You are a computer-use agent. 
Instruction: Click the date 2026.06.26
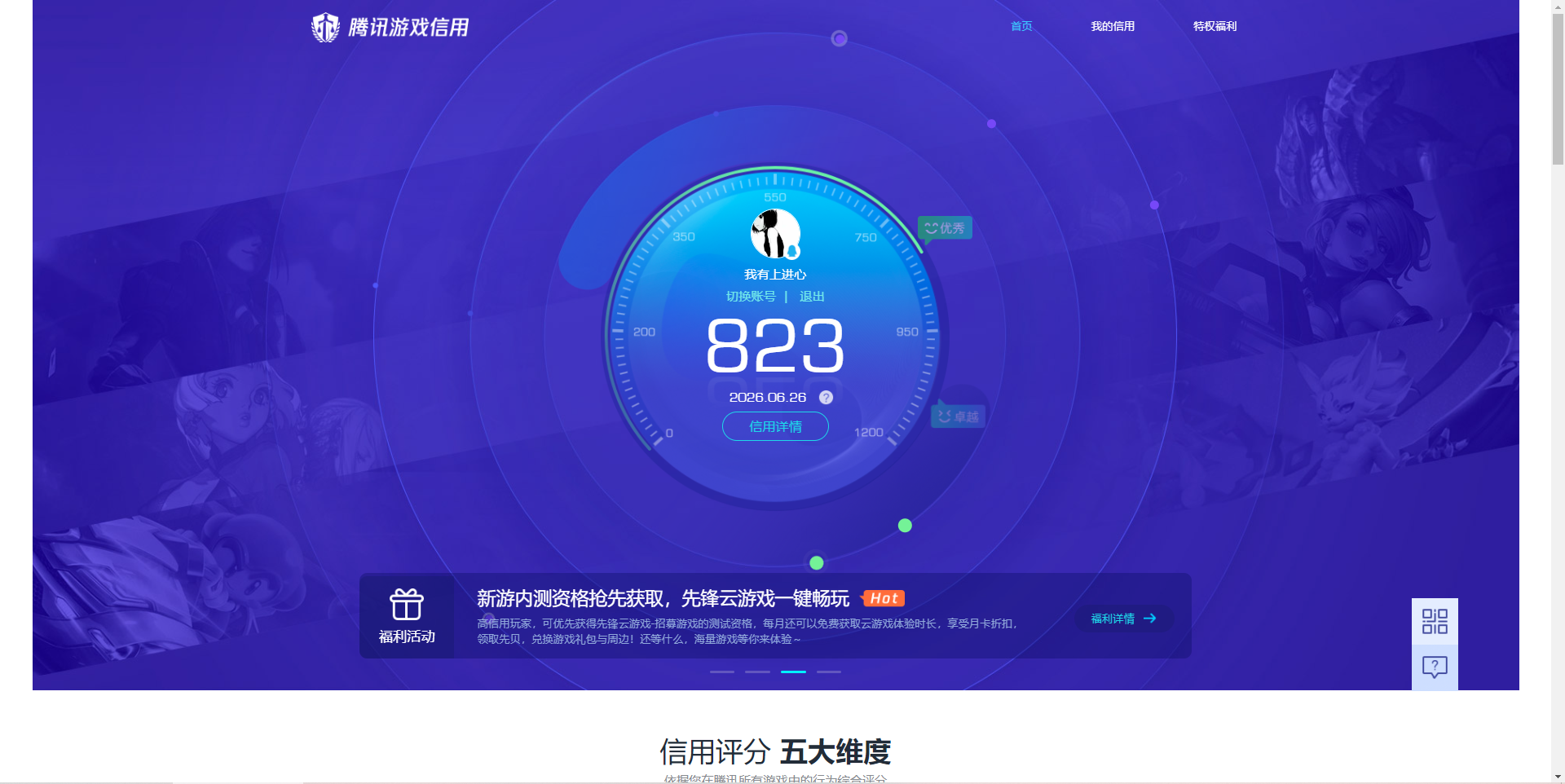768,398
